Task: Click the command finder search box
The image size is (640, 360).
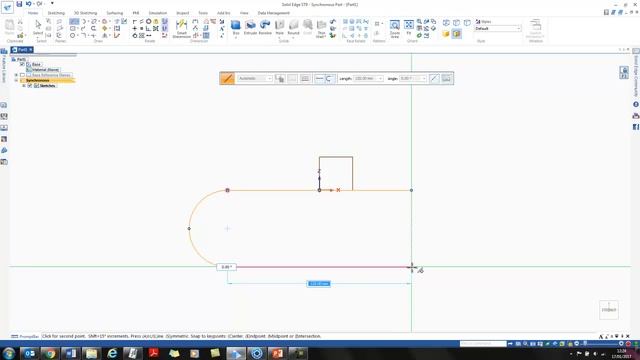Action: (483, 344)
